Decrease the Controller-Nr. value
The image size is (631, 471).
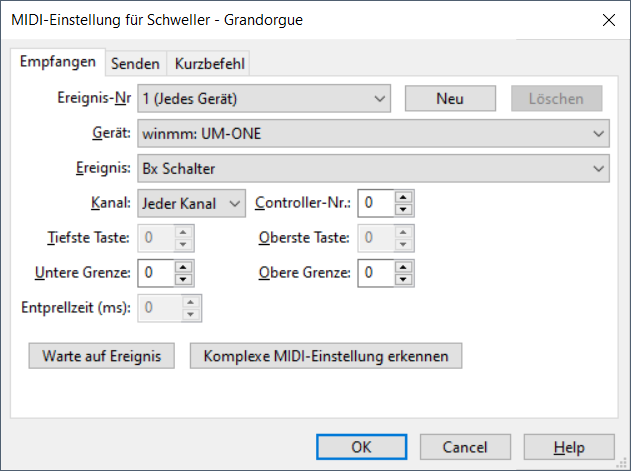pyautogui.click(x=403, y=209)
